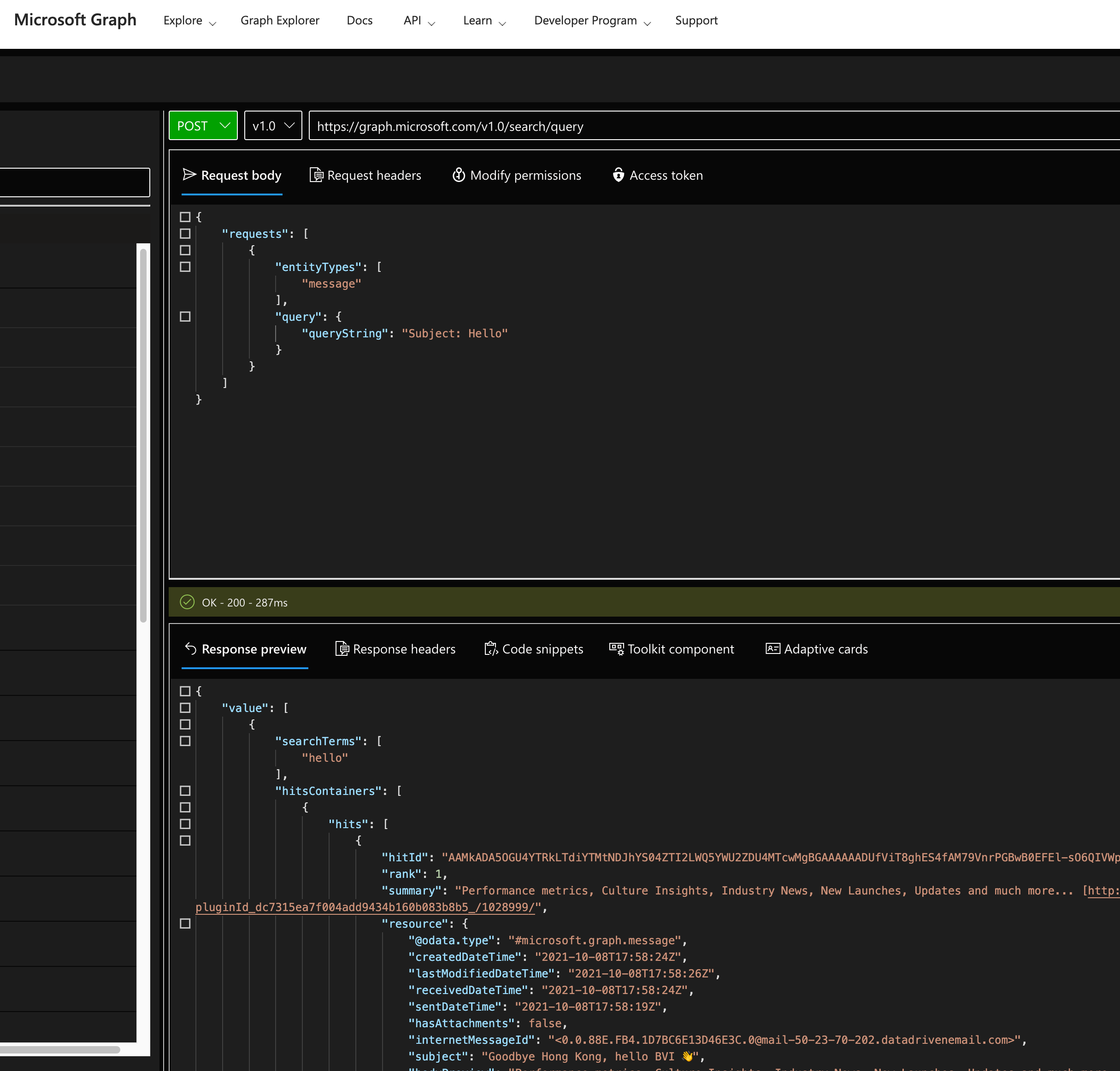The image size is (1120, 1071).
Task: Click the "hasAttachments": false line
Action: tap(488, 1023)
